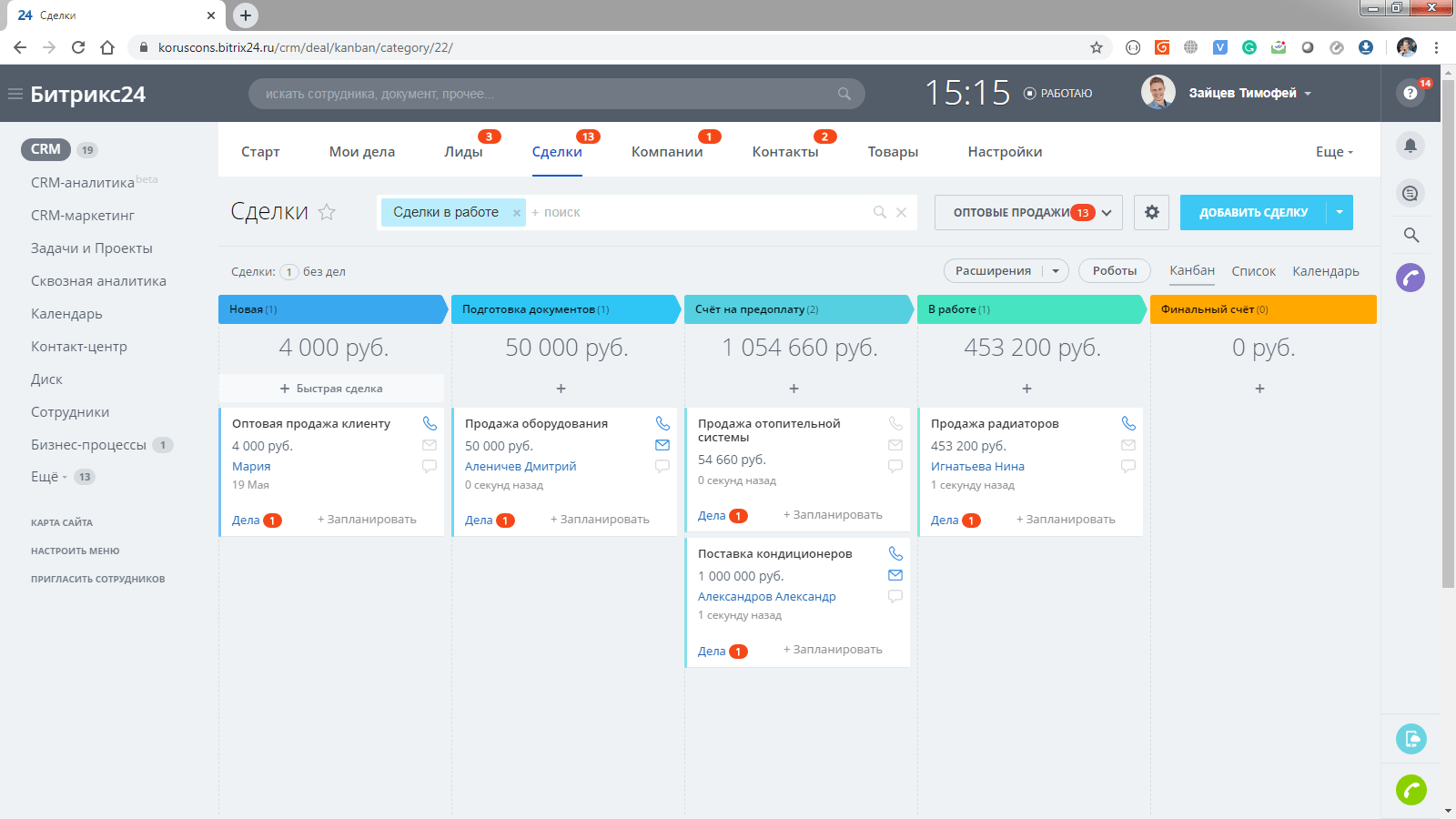Open contact link Игнатьева Нина

click(977, 466)
